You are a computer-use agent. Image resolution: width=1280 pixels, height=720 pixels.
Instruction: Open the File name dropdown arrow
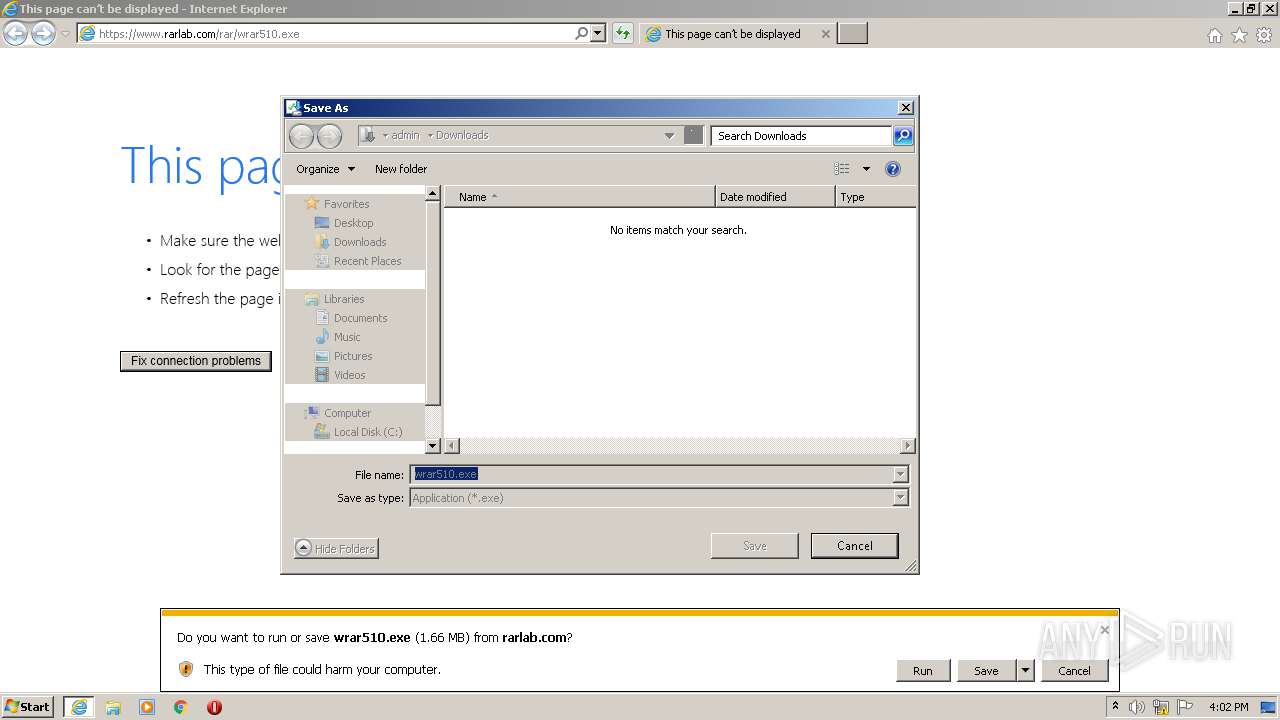coord(900,475)
